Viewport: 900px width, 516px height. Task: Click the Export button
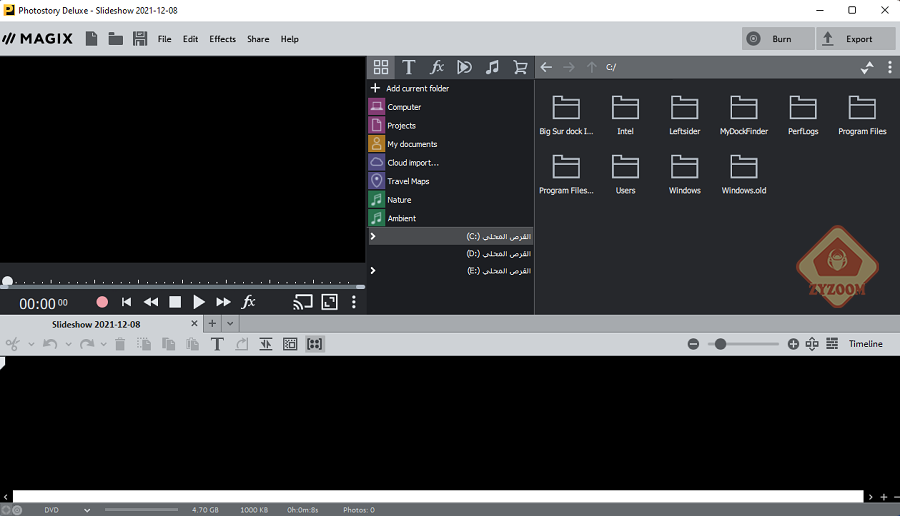coord(855,39)
